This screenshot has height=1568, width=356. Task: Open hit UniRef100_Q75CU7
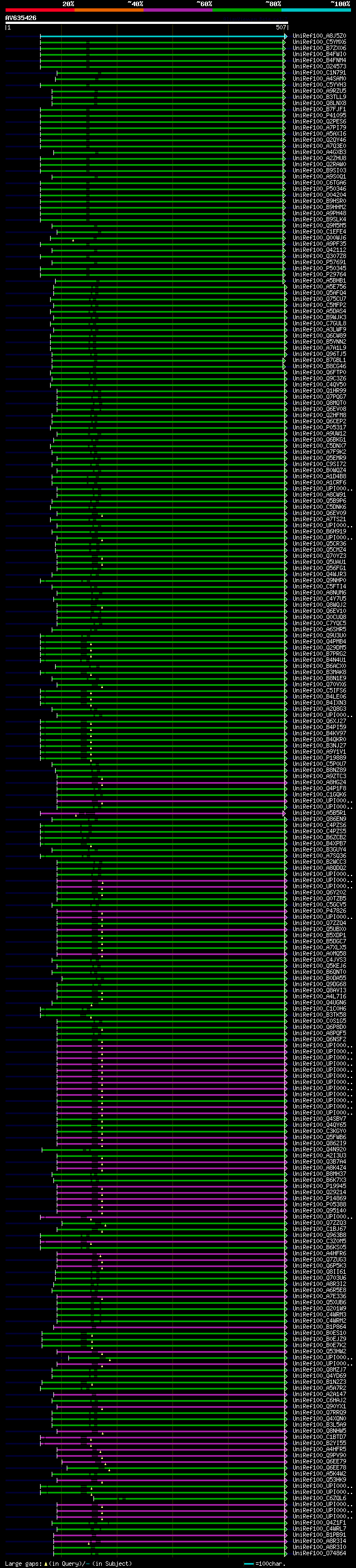[319, 299]
